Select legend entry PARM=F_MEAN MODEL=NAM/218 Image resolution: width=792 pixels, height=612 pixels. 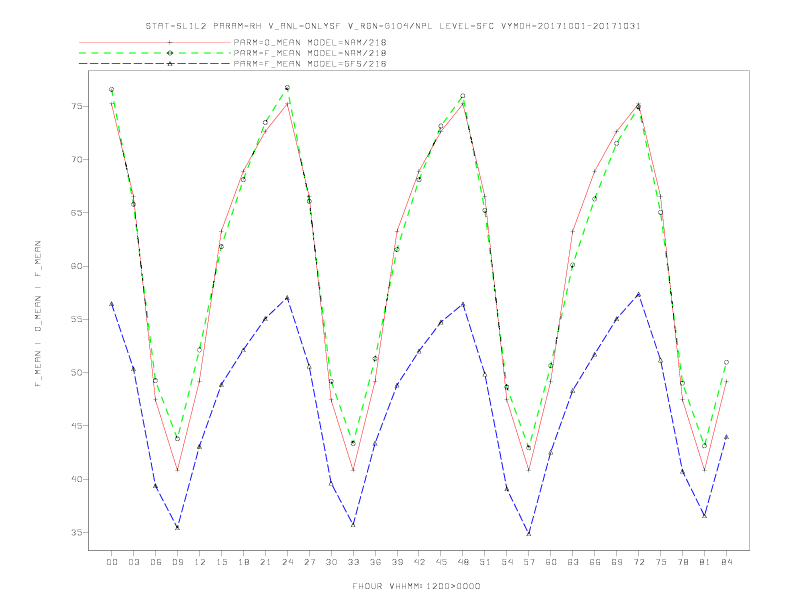310,53
